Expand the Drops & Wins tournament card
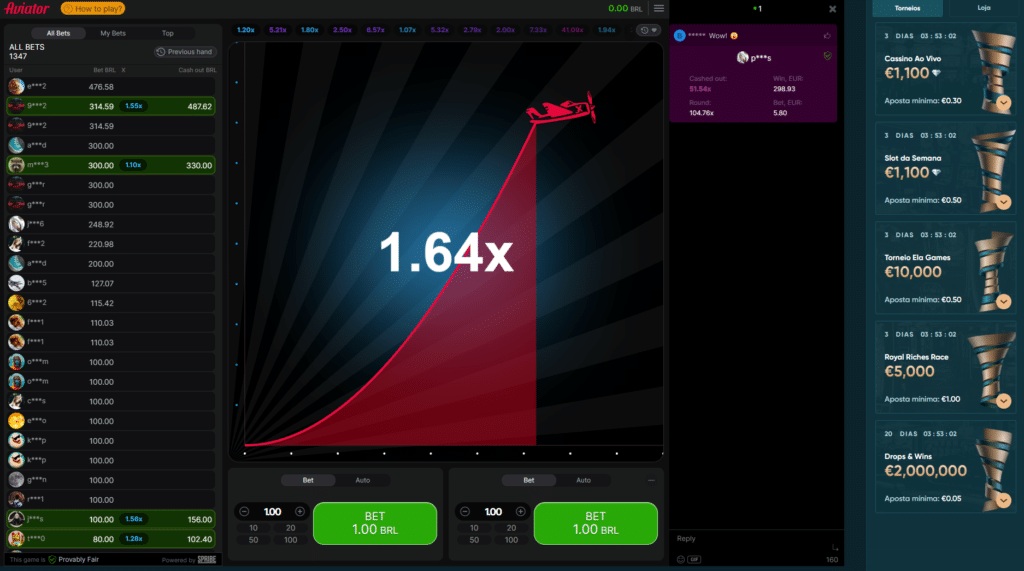 (x=1004, y=500)
